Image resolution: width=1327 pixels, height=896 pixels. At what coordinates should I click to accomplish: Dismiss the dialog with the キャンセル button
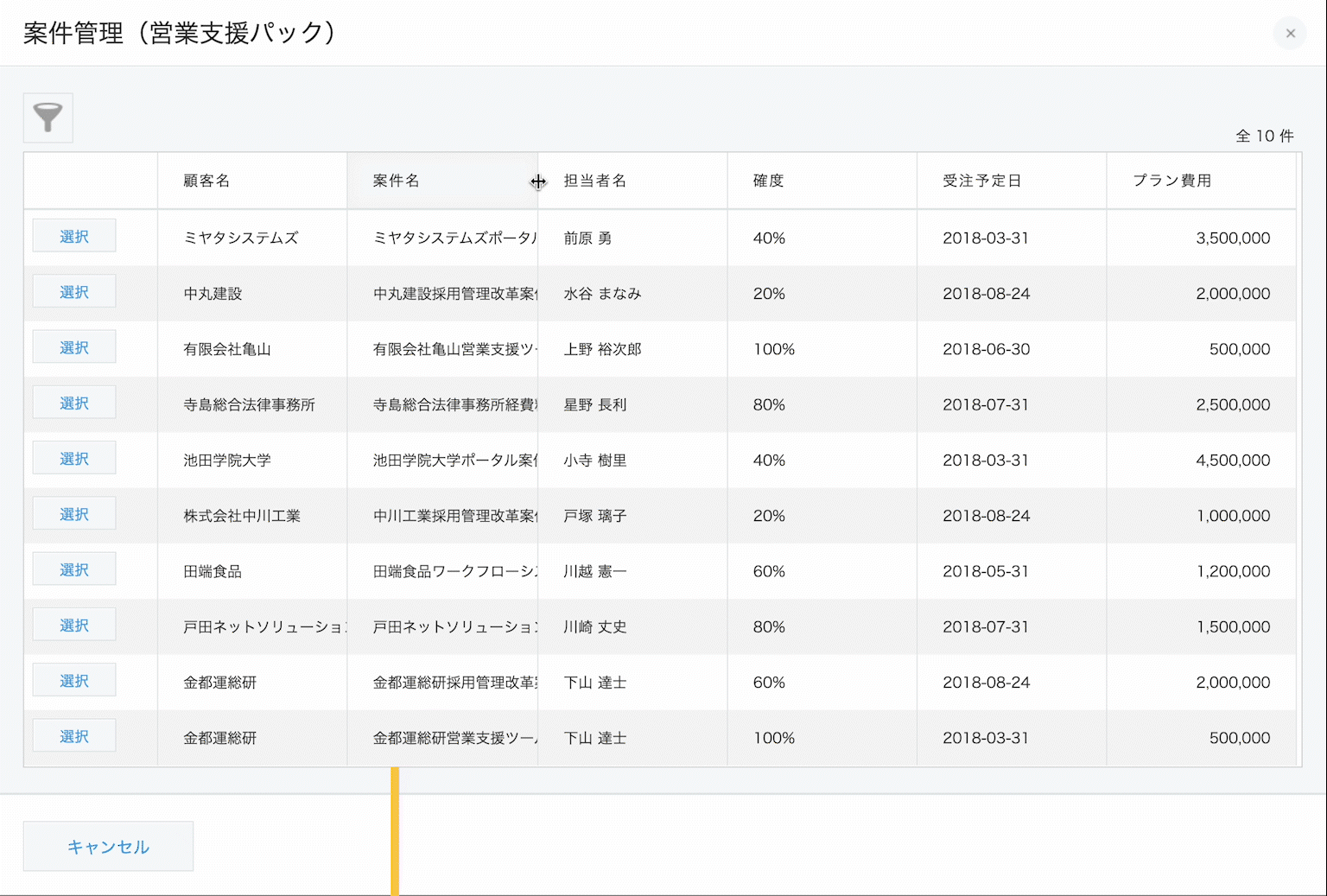pos(107,846)
